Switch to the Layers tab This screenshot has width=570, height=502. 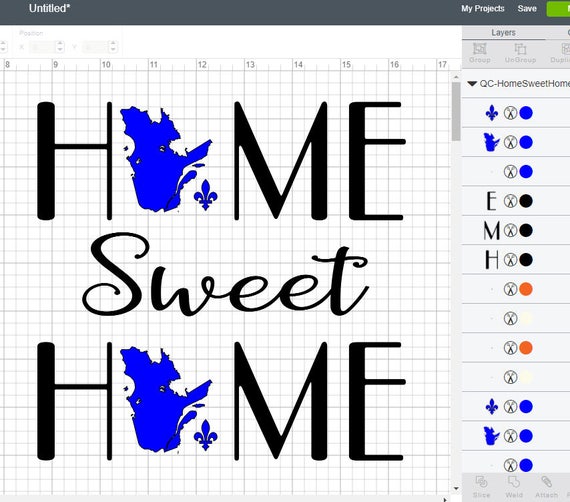pos(503,32)
